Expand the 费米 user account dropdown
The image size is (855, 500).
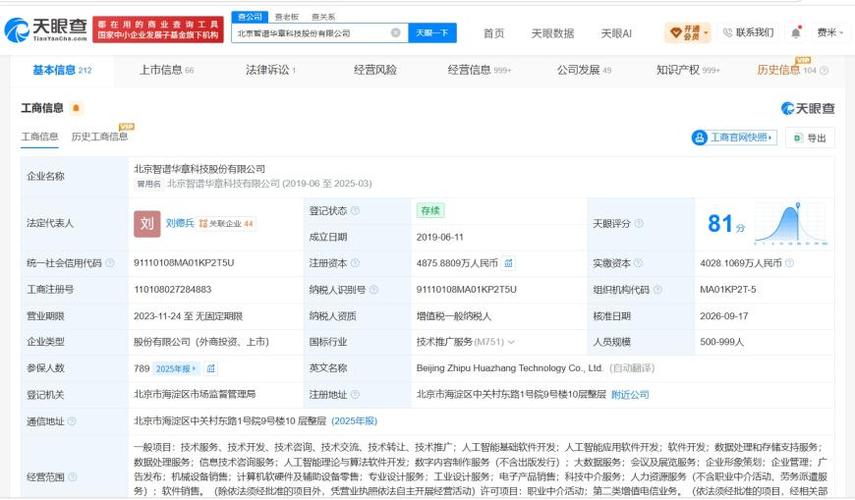coord(830,33)
